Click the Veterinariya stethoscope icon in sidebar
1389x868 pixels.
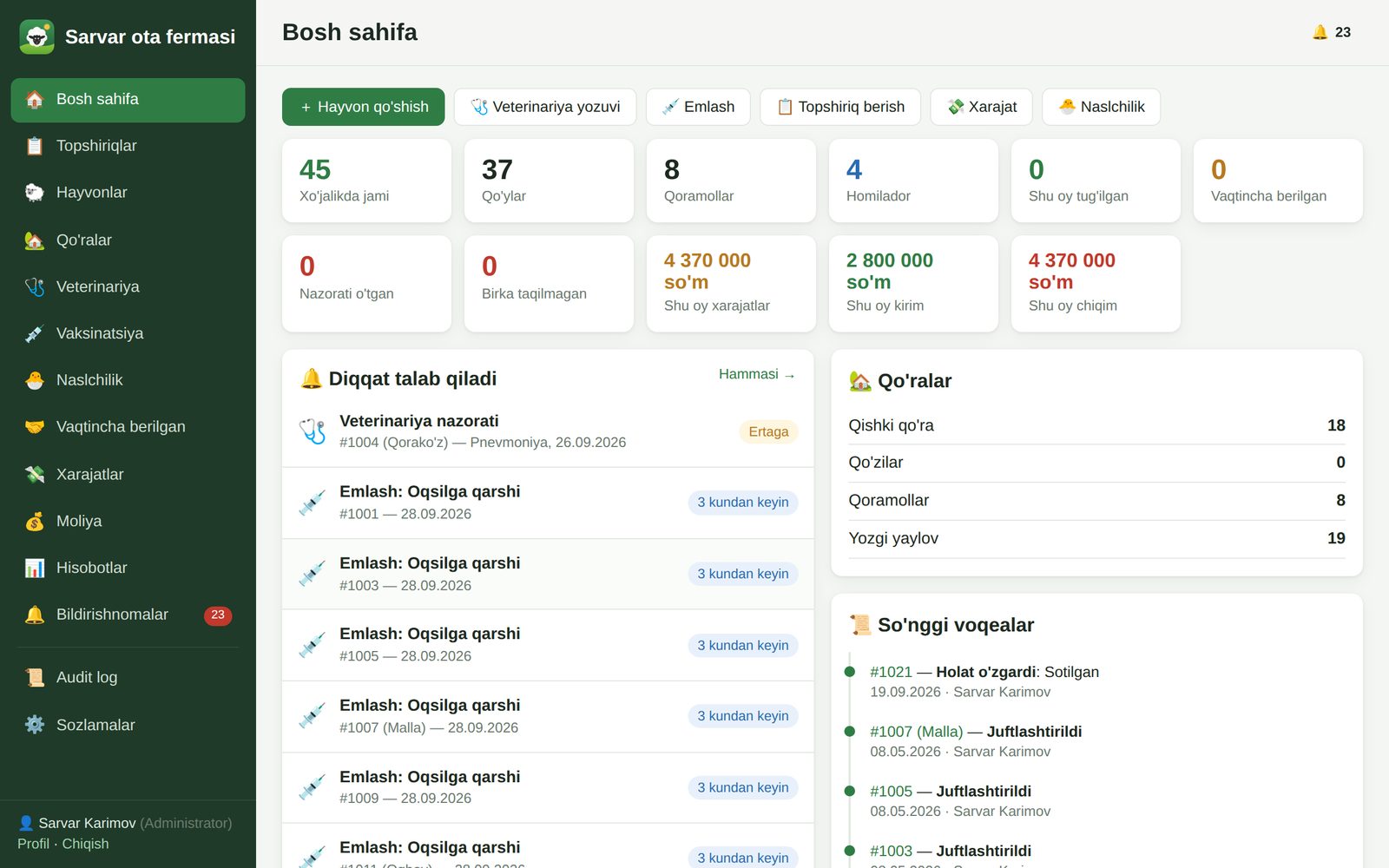[x=35, y=286]
